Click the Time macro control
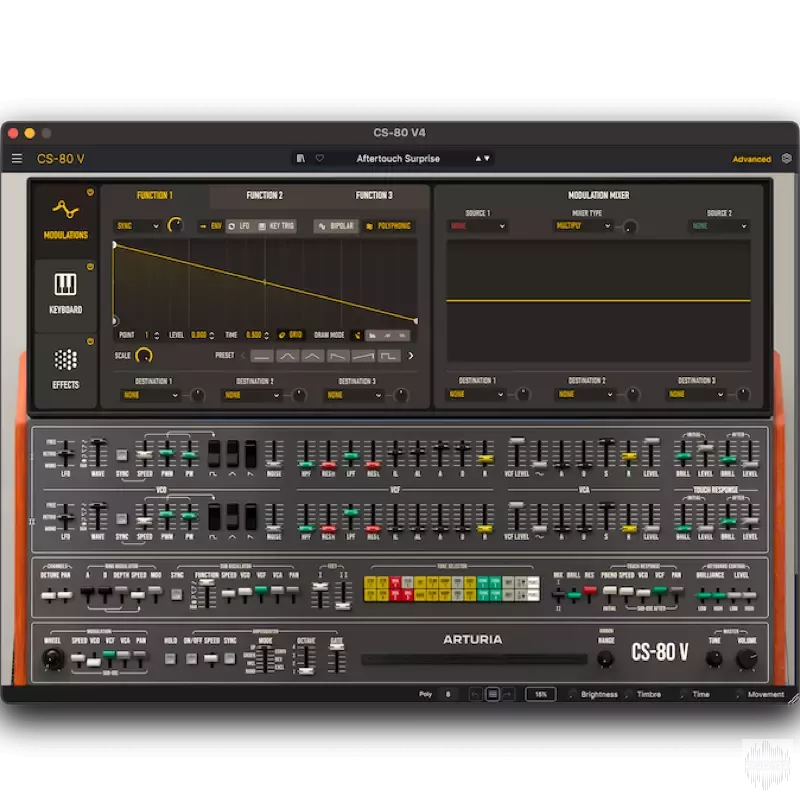 (695, 694)
